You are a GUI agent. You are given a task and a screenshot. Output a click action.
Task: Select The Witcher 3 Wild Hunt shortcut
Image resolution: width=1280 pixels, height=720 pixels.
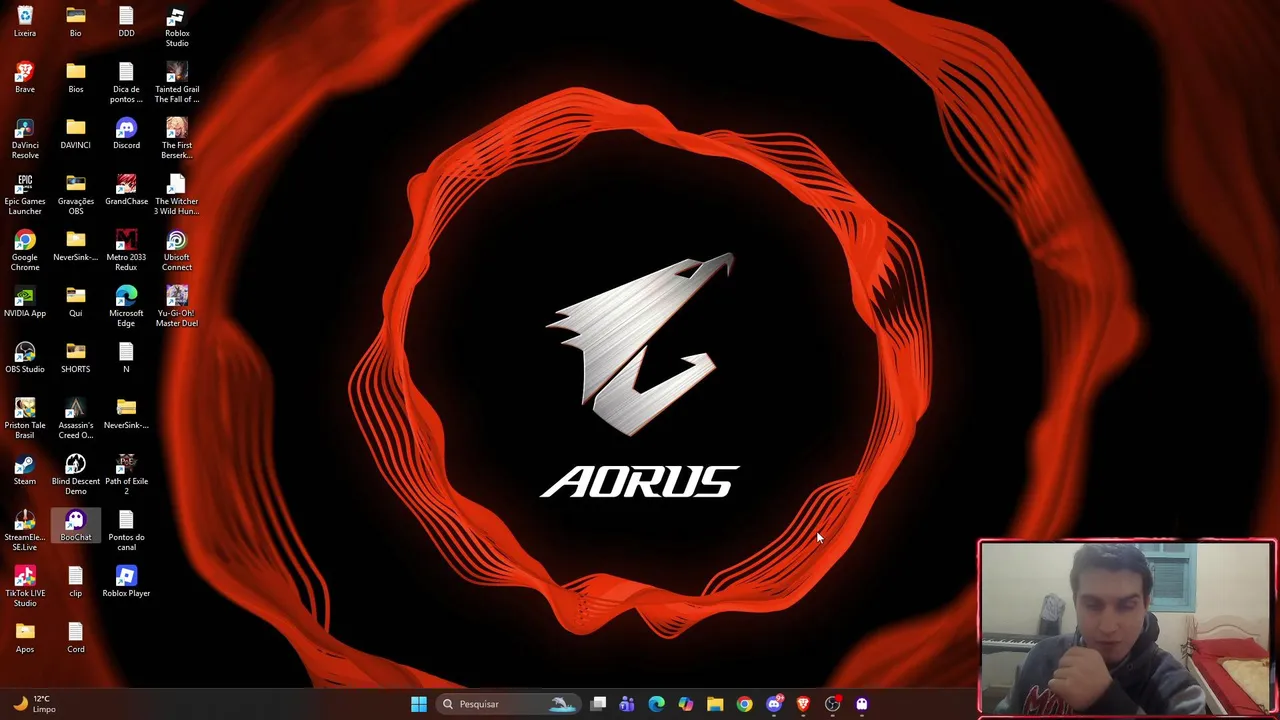click(x=177, y=195)
